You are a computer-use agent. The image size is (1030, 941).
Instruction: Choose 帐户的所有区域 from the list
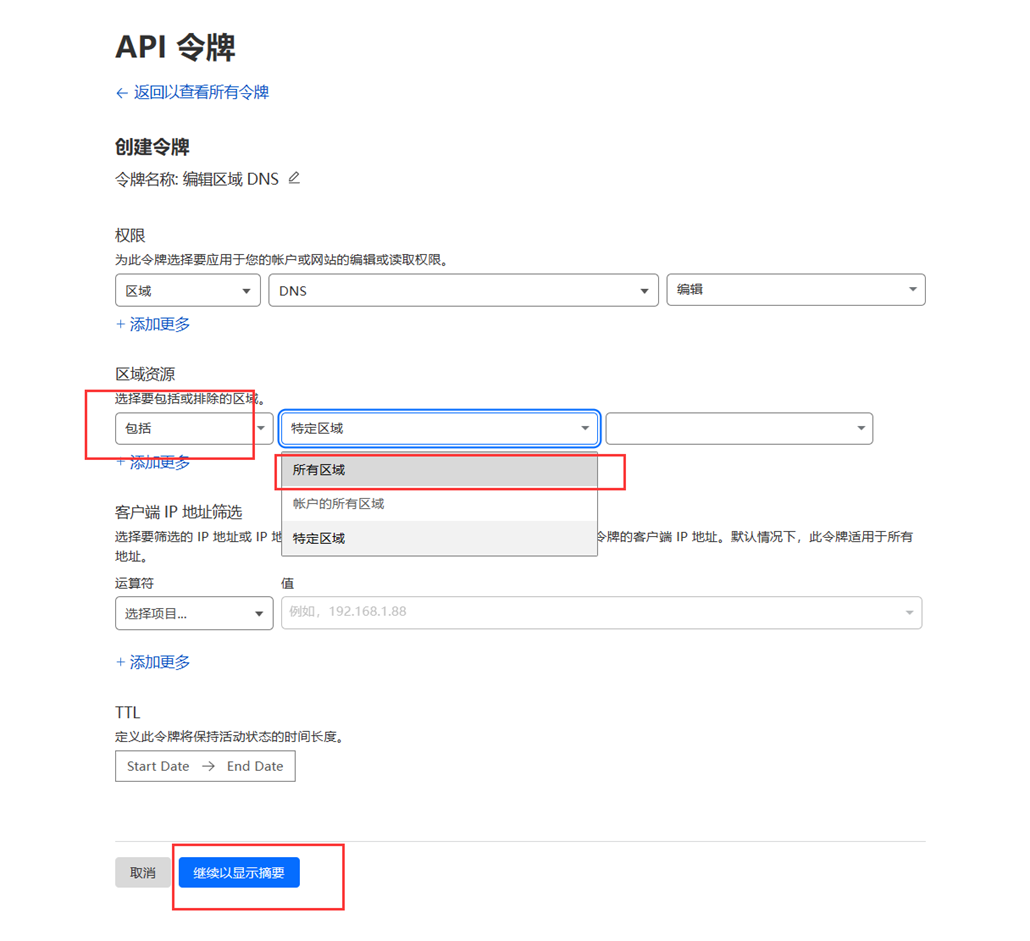click(439, 504)
